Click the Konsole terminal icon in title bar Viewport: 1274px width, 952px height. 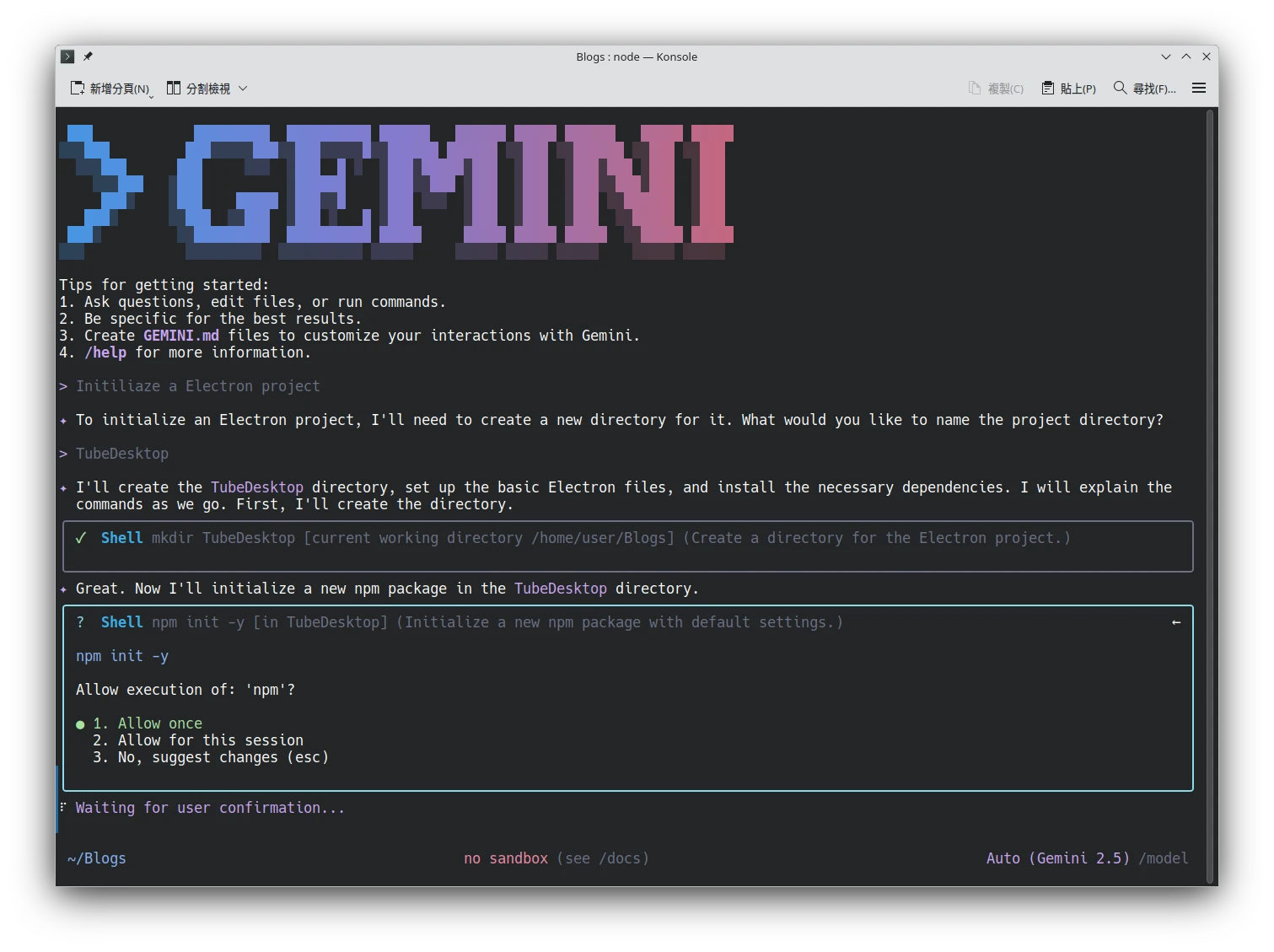click(x=67, y=56)
